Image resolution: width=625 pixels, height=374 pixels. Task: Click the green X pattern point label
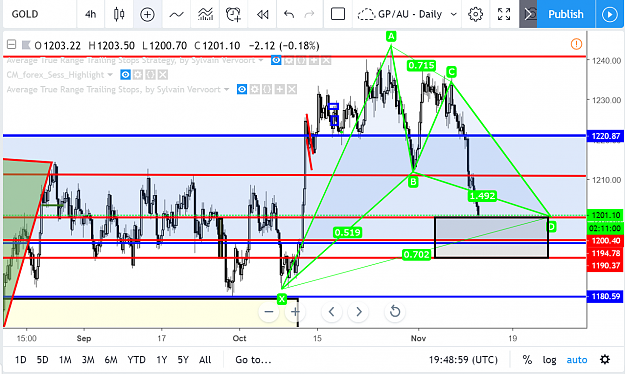(282, 299)
